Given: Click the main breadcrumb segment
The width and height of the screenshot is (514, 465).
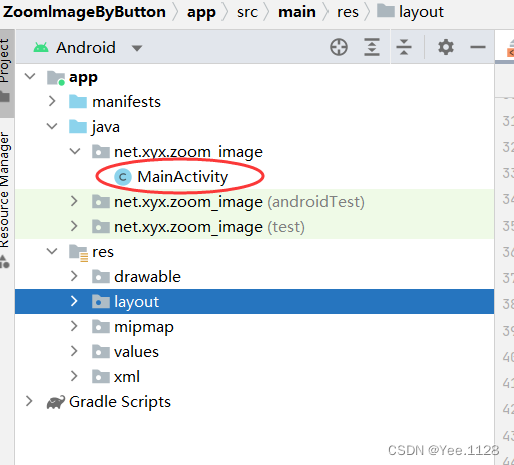Looking at the screenshot, I should click(x=297, y=12).
